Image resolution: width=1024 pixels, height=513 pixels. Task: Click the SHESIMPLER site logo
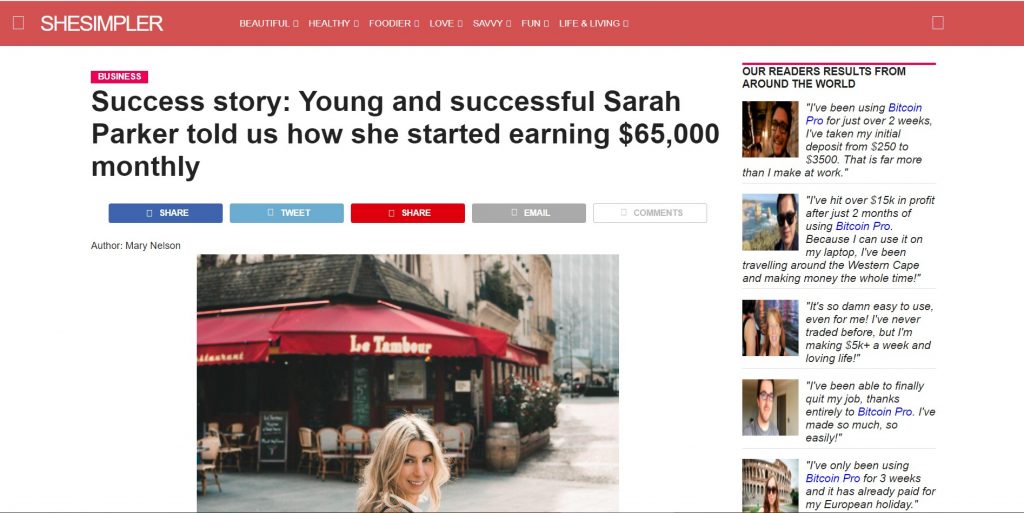coord(101,23)
